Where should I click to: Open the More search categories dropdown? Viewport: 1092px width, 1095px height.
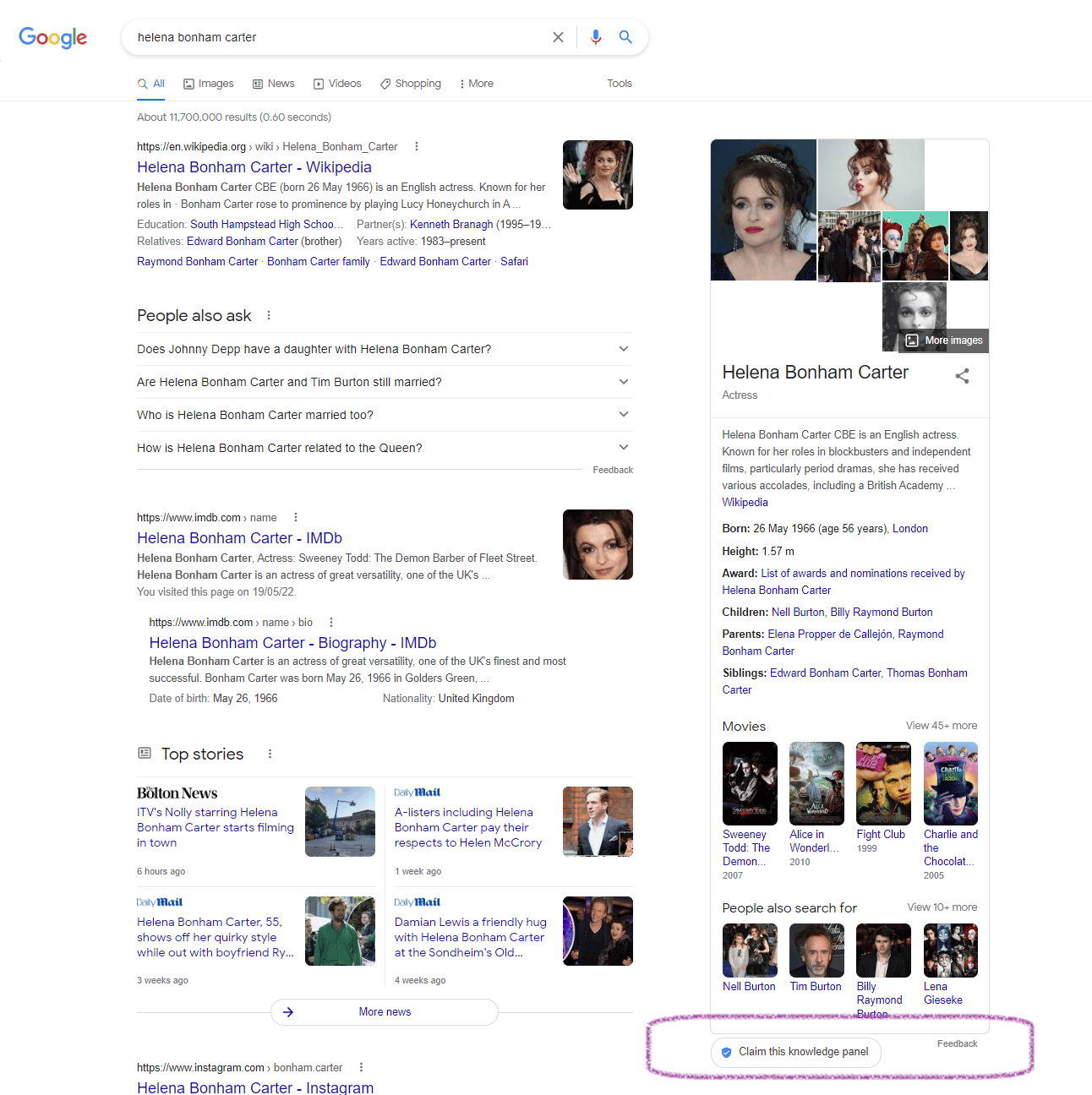coord(477,84)
